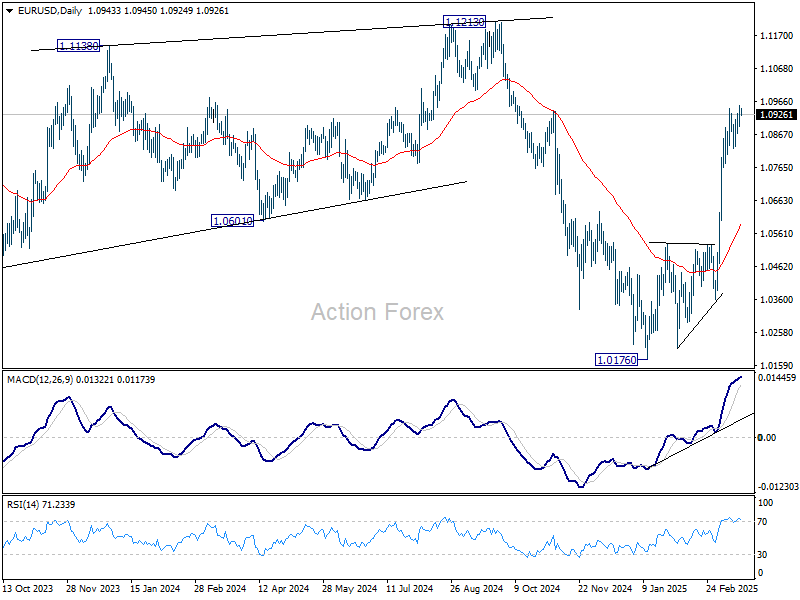
Task: Click the Action Forex watermark
Action: 377,312
